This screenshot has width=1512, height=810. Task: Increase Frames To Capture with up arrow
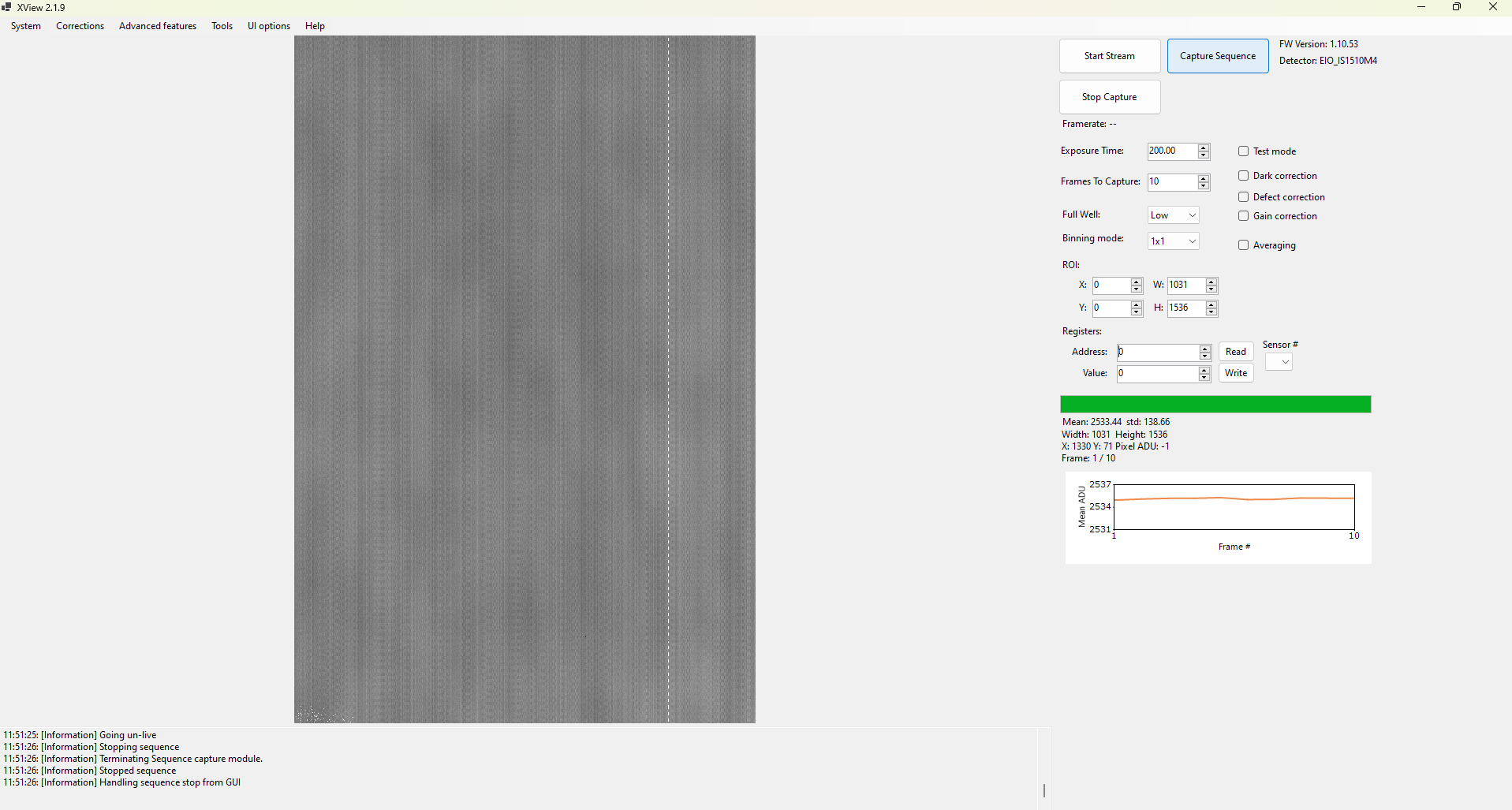[x=1204, y=178]
